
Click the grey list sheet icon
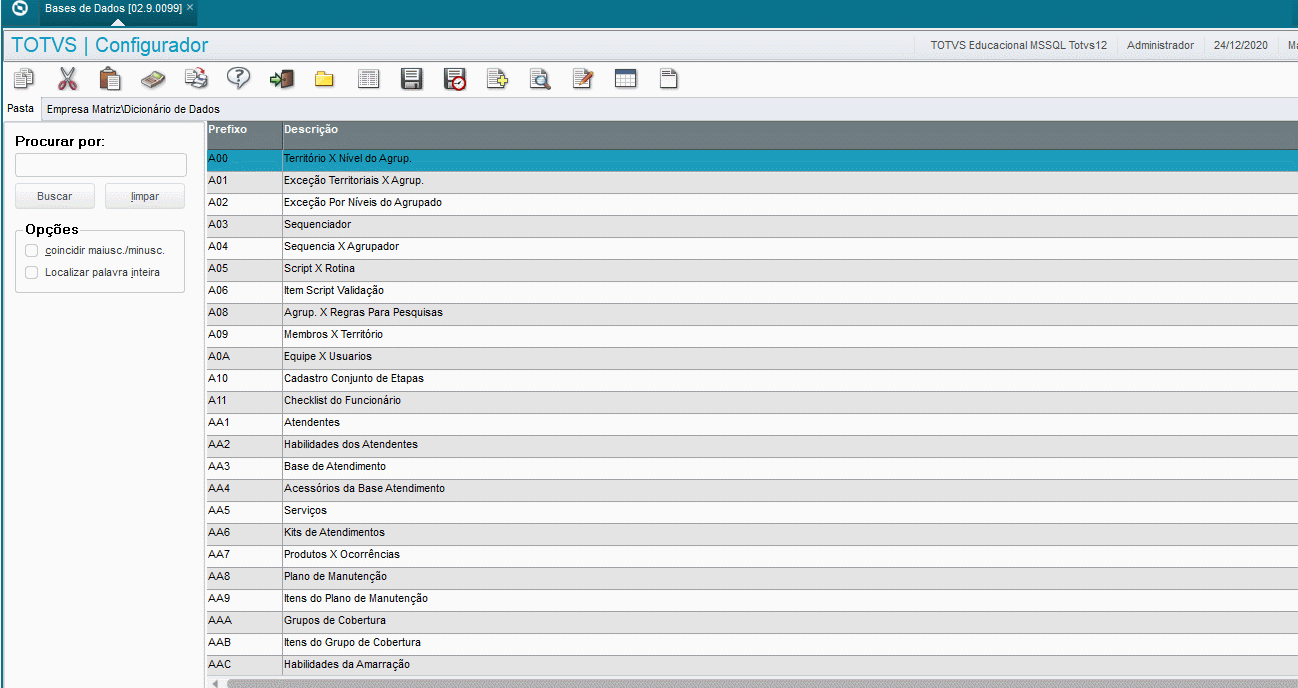pos(368,79)
